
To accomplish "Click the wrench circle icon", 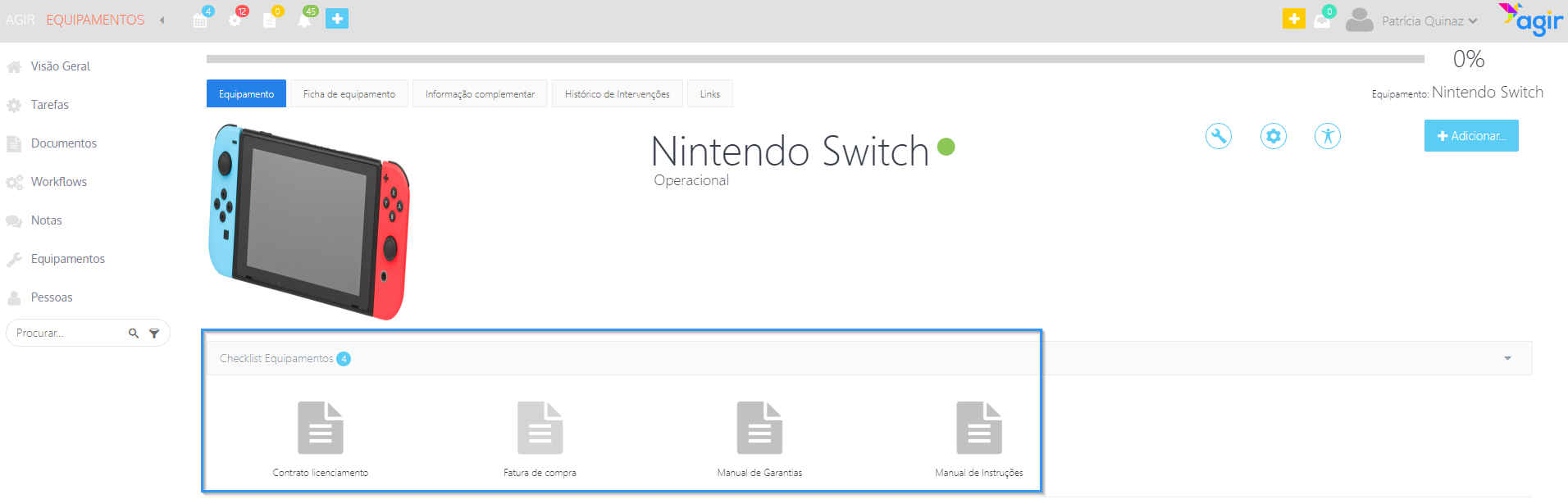I will [x=1219, y=136].
